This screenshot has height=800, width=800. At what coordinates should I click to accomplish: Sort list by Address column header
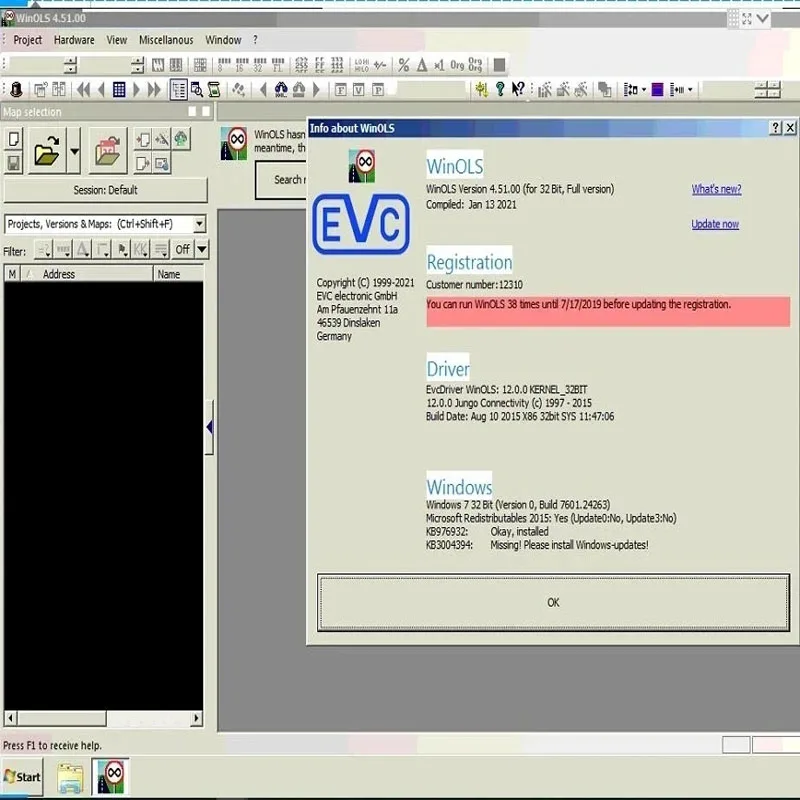[87, 274]
